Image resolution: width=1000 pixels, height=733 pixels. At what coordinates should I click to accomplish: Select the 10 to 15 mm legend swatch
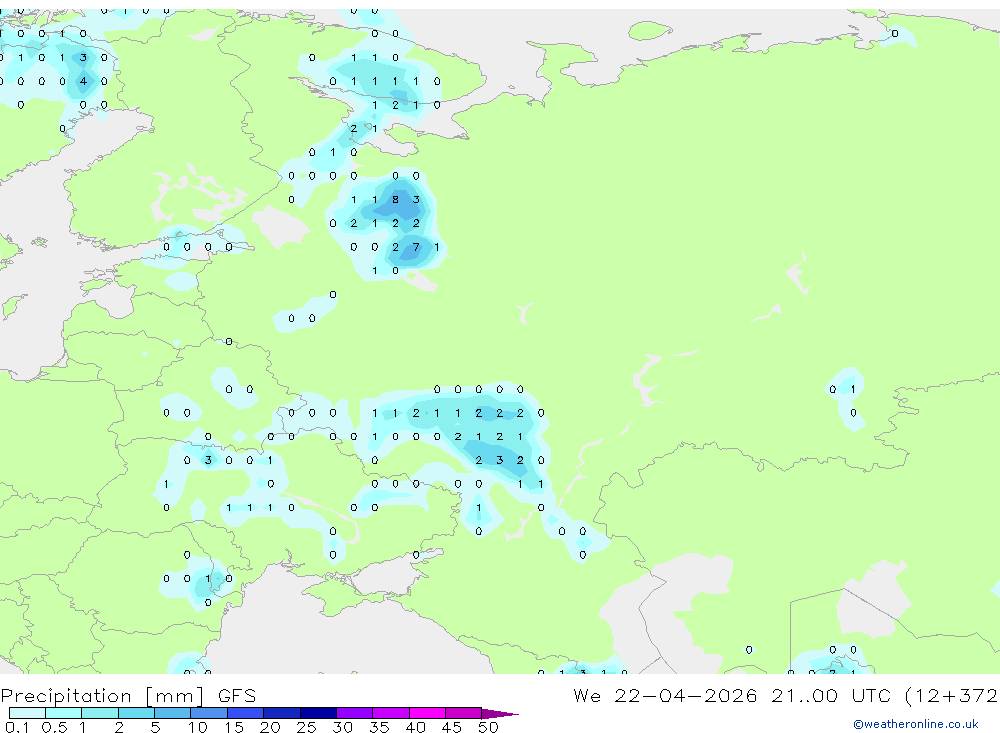click(x=209, y=713)
